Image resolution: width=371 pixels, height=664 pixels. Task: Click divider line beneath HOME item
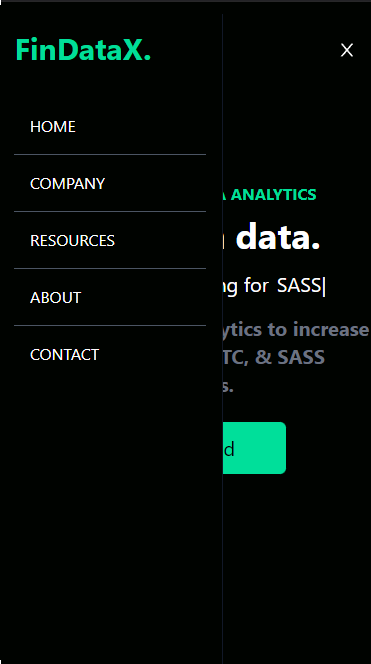[110, 155]
